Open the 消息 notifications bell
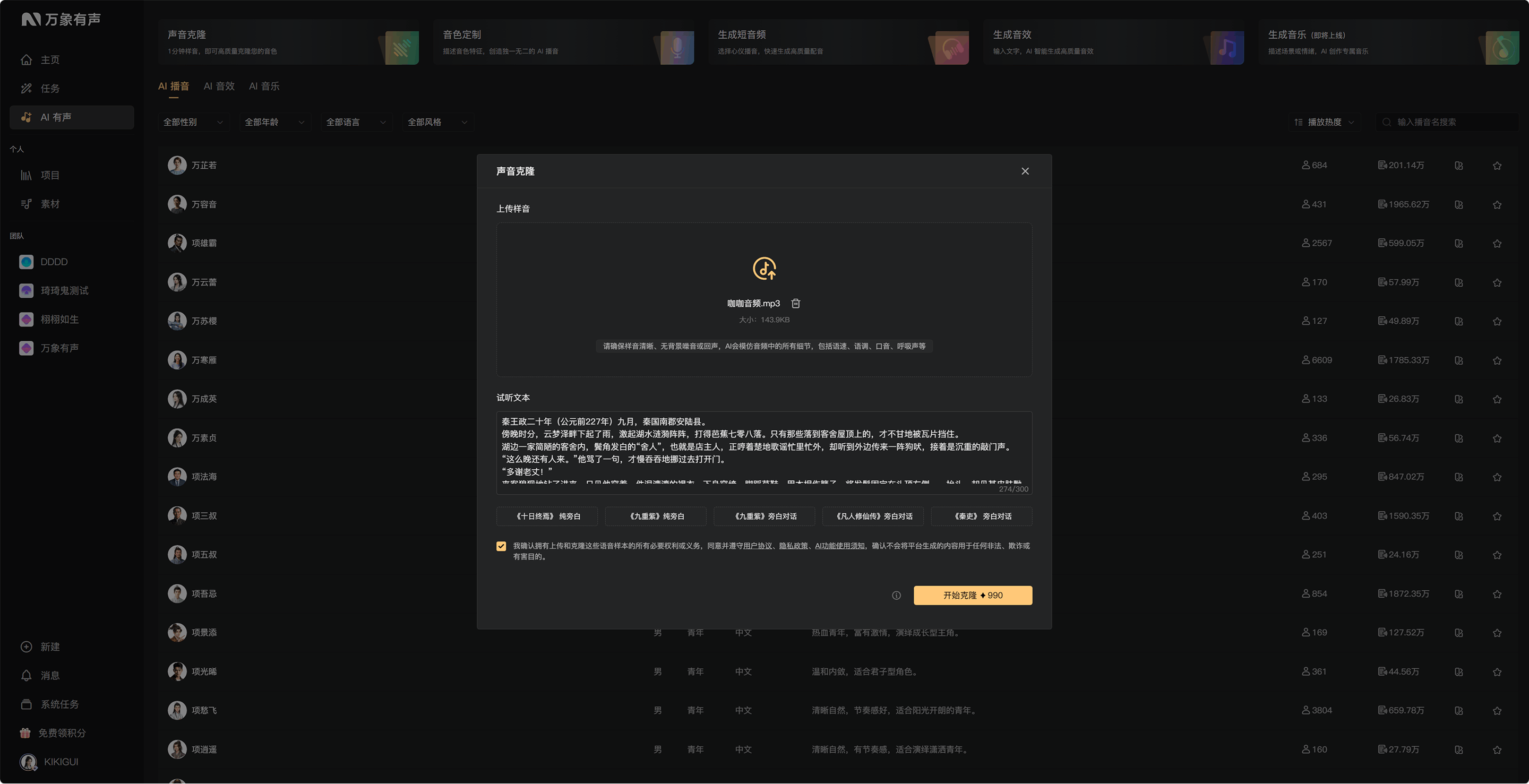The height and width of the screenshot is (784, 1529). point(26,675)
